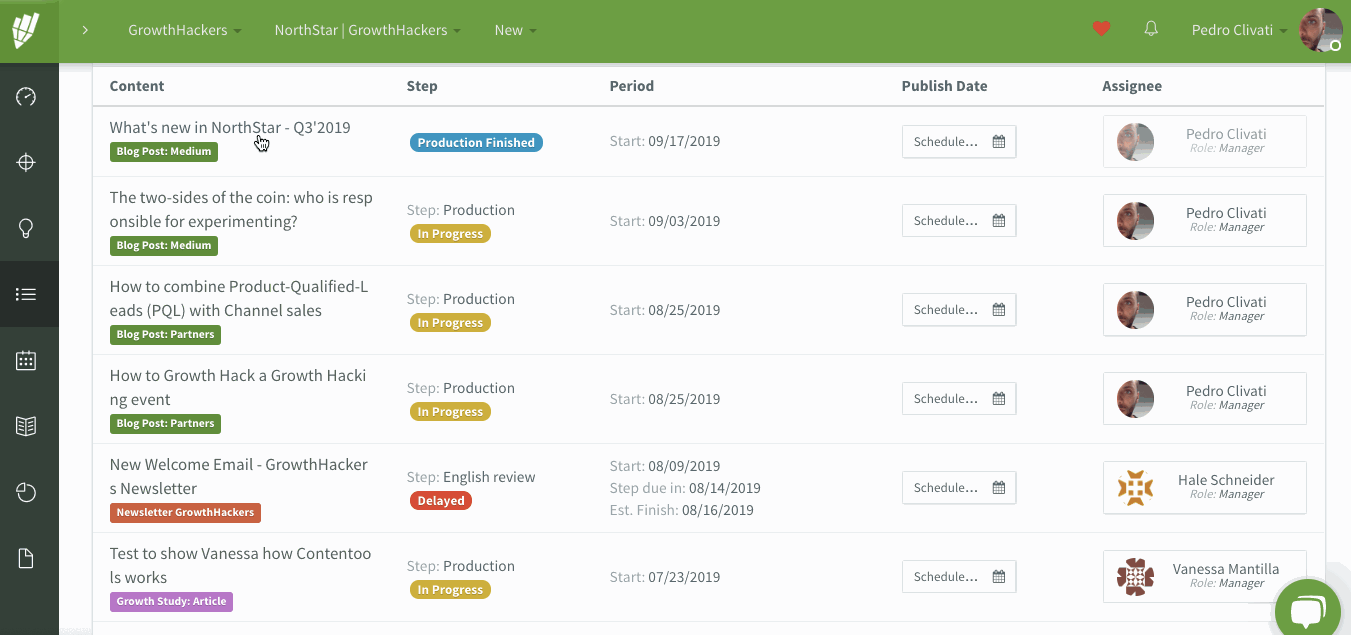Click Pedro Clivati's profile avatar in header
1351x635 pixels.
[x=1319, y=30]
